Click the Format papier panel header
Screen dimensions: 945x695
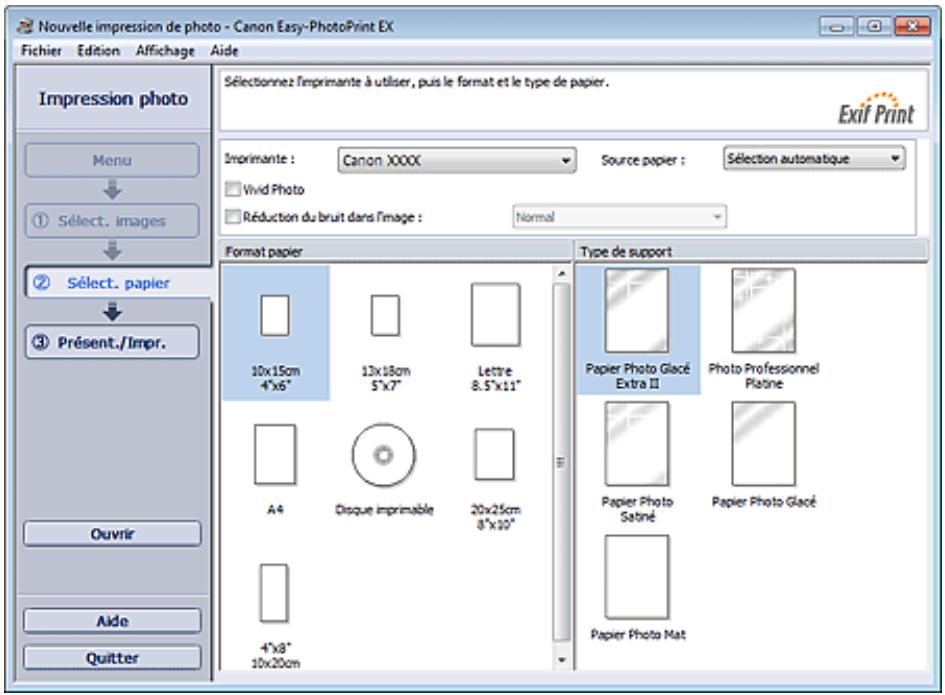[x=395, y=251]
